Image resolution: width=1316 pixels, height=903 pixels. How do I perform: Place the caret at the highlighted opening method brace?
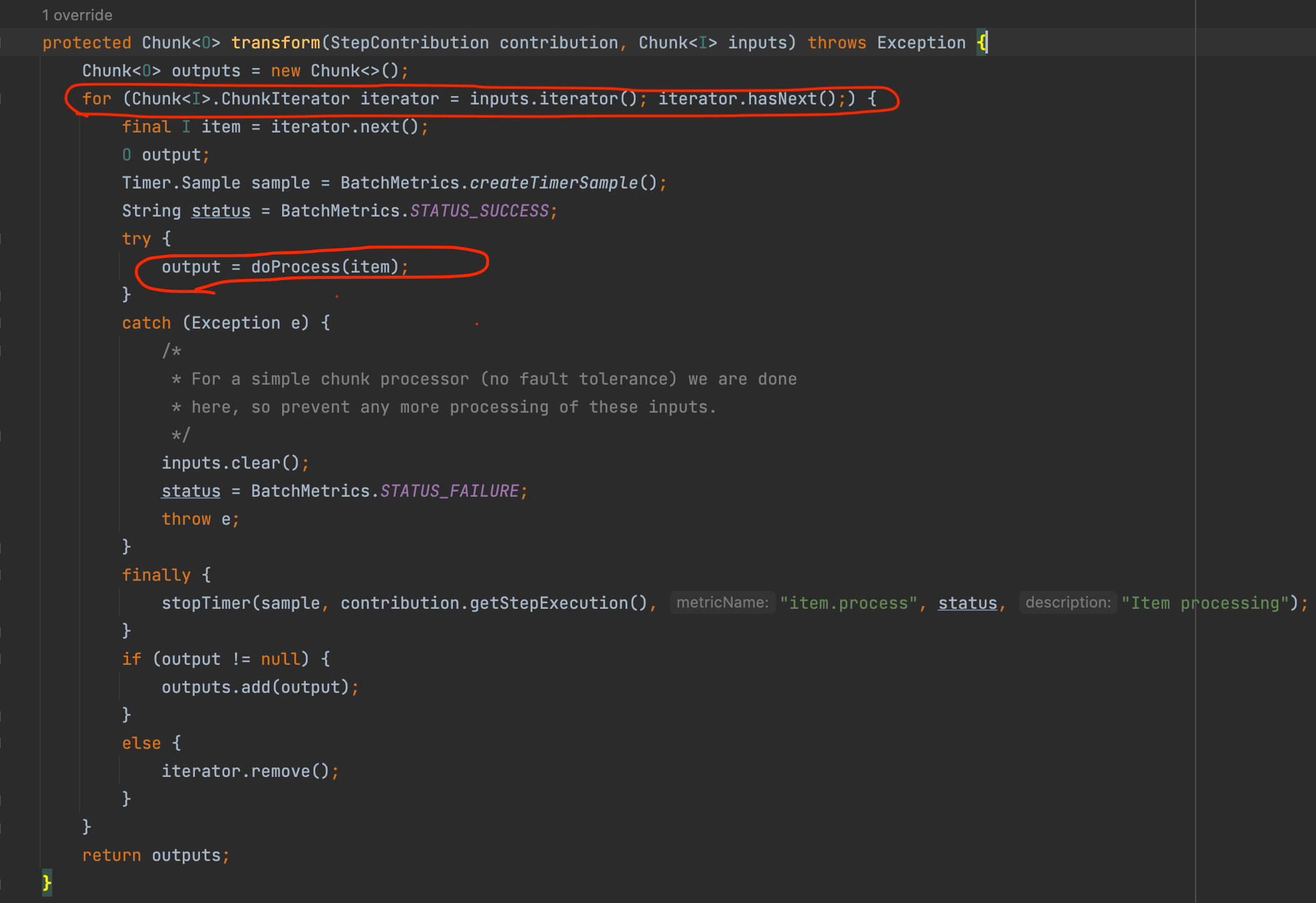pos(982,43)
